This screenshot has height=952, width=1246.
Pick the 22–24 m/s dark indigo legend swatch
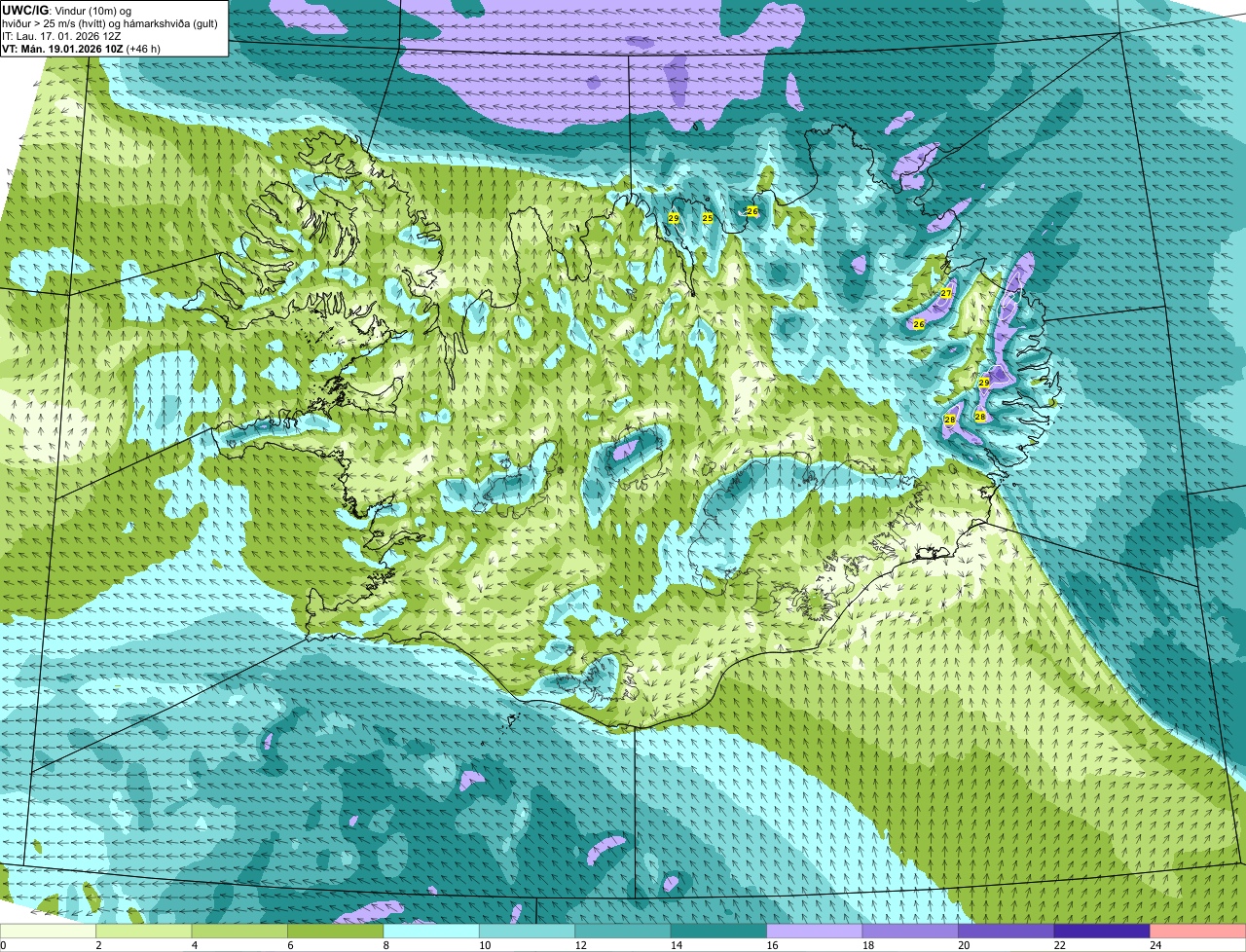click(1102, 931)
